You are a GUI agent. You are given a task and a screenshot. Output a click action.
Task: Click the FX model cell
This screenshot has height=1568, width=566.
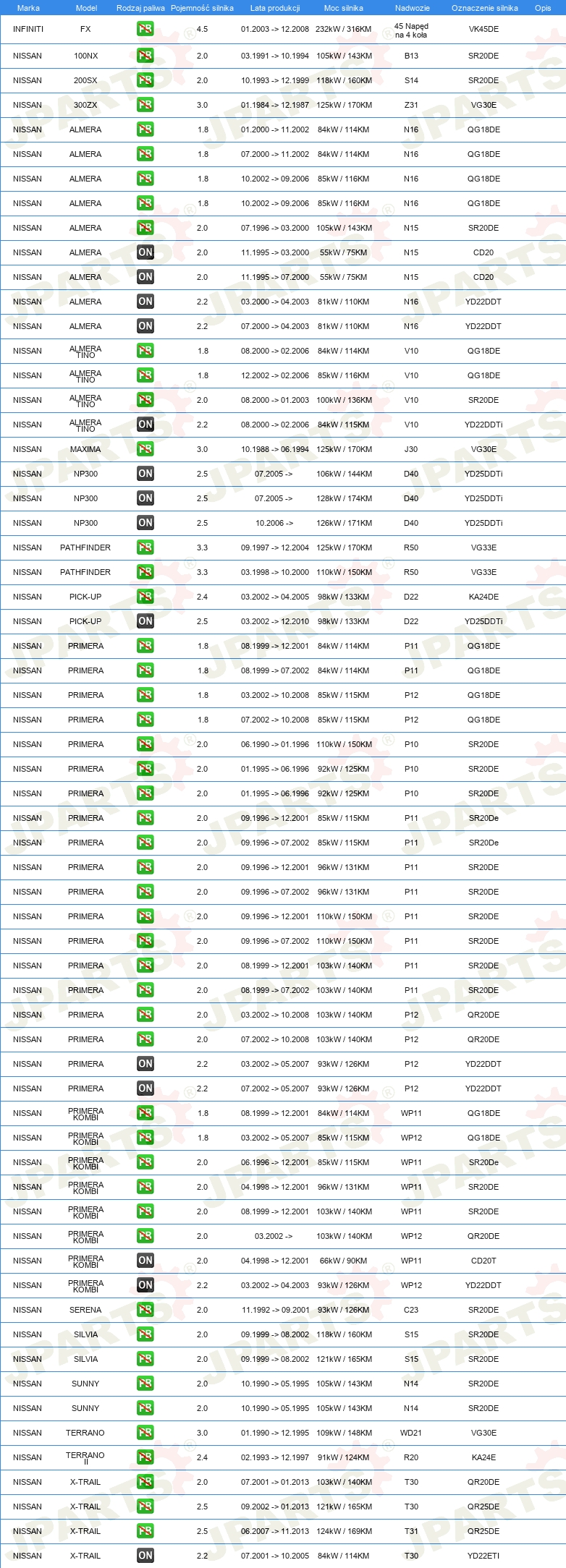pyautogui.click(x=85, y=30)
